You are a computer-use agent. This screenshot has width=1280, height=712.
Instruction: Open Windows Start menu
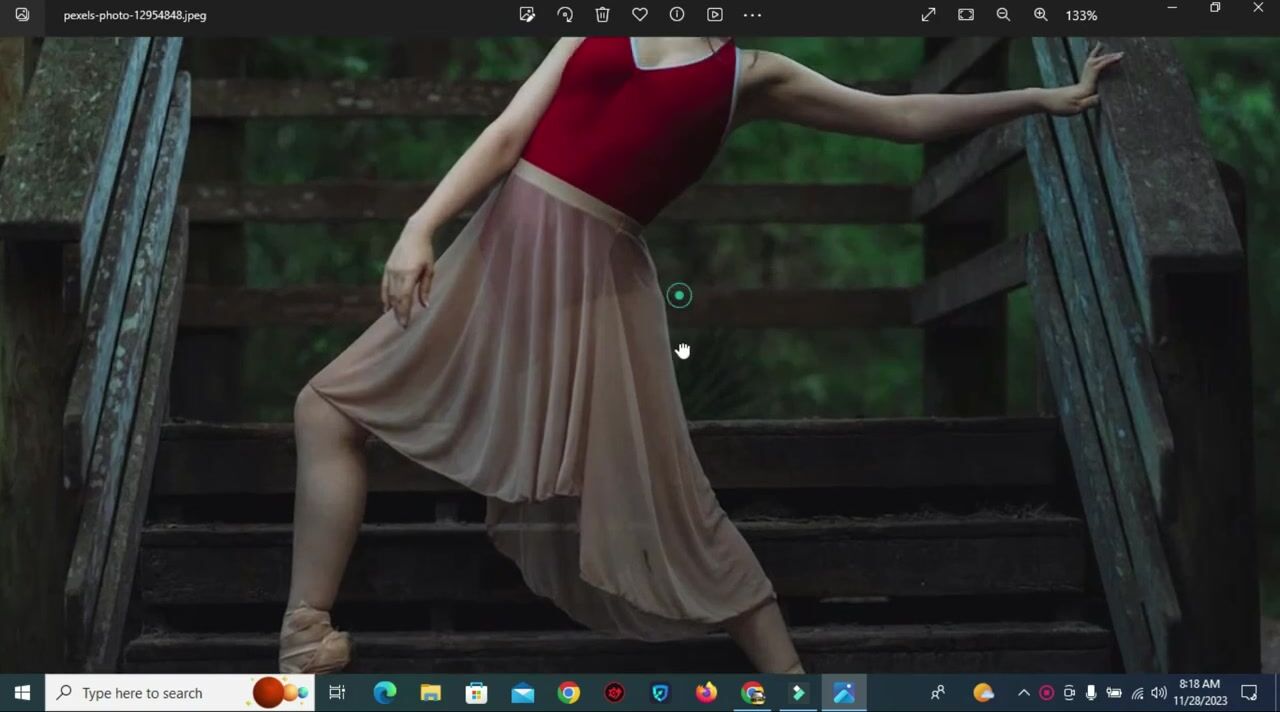(22, 693)
